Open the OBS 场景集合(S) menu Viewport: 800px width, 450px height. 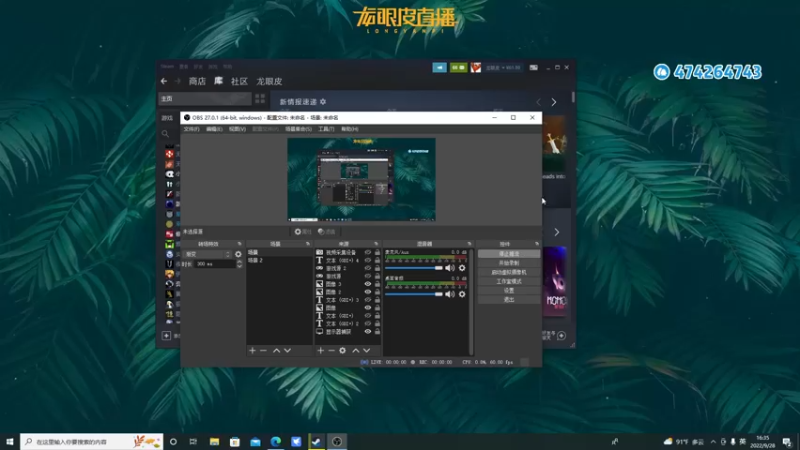click(x=298, y=129)
